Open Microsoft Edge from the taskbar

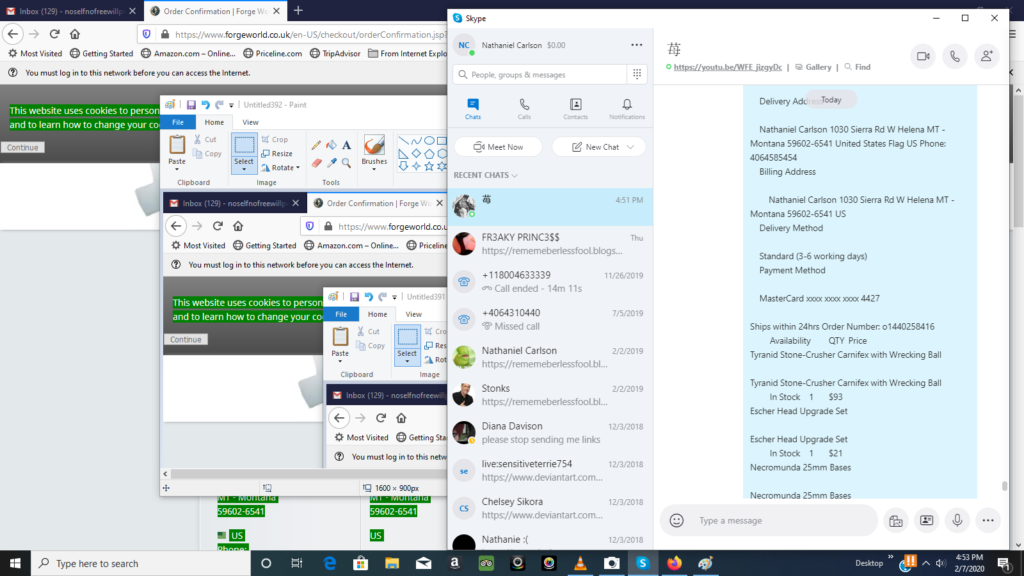[x=330, y=563]
